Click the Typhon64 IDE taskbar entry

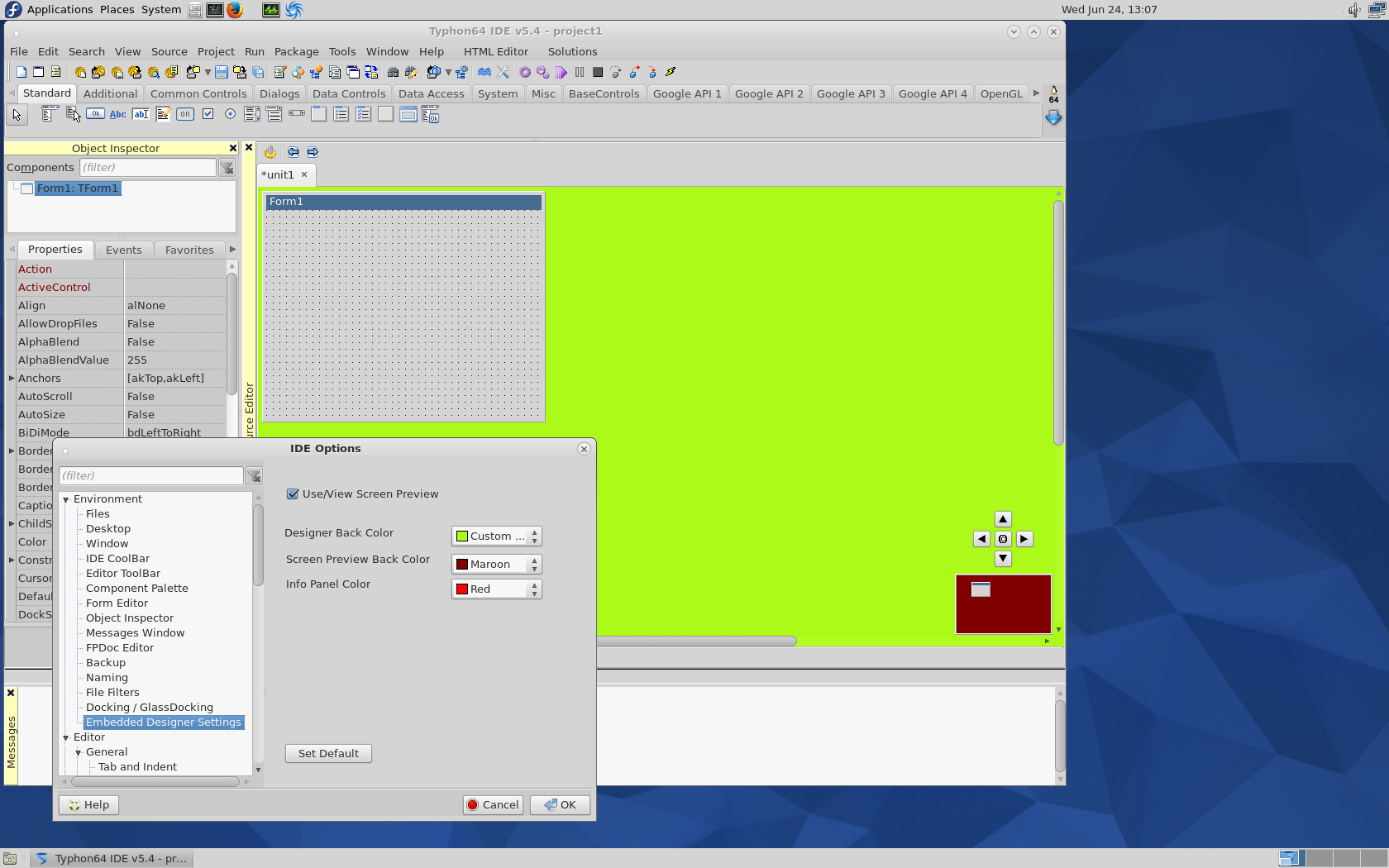coord(112,858)
